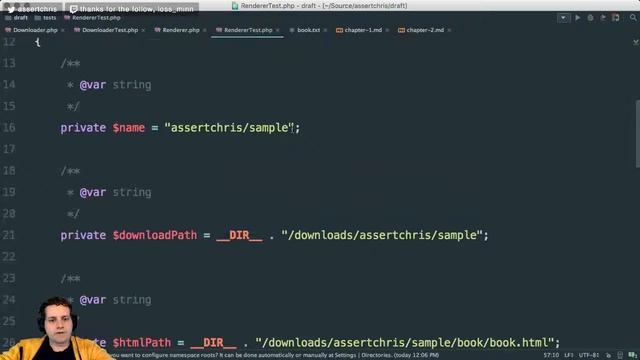Click the $downloadPath variable on line 21
Viewport: 640px width, 360px height.
point(155,236)
